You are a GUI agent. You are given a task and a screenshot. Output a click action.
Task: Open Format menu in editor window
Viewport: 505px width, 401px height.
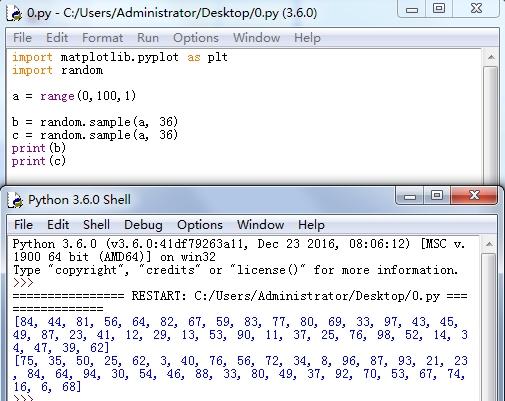[x=103, y=38]
